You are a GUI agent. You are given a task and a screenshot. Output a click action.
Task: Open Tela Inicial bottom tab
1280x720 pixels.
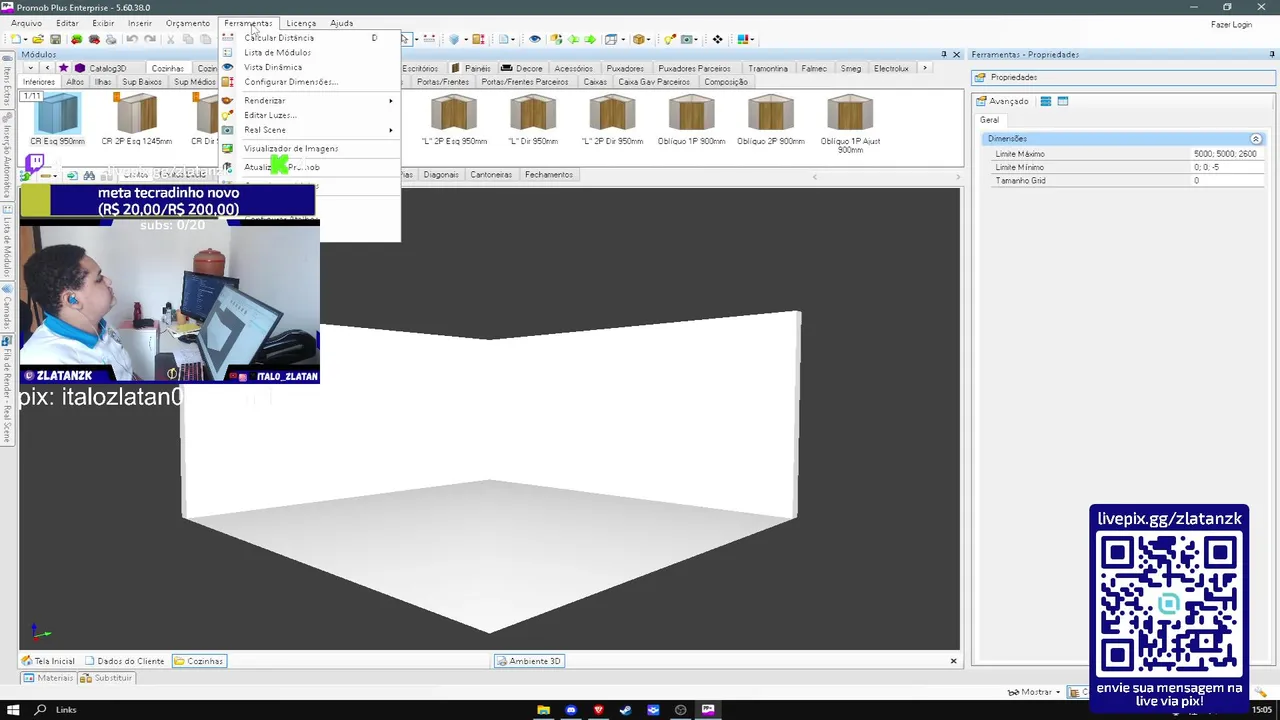tap(49, 661)
